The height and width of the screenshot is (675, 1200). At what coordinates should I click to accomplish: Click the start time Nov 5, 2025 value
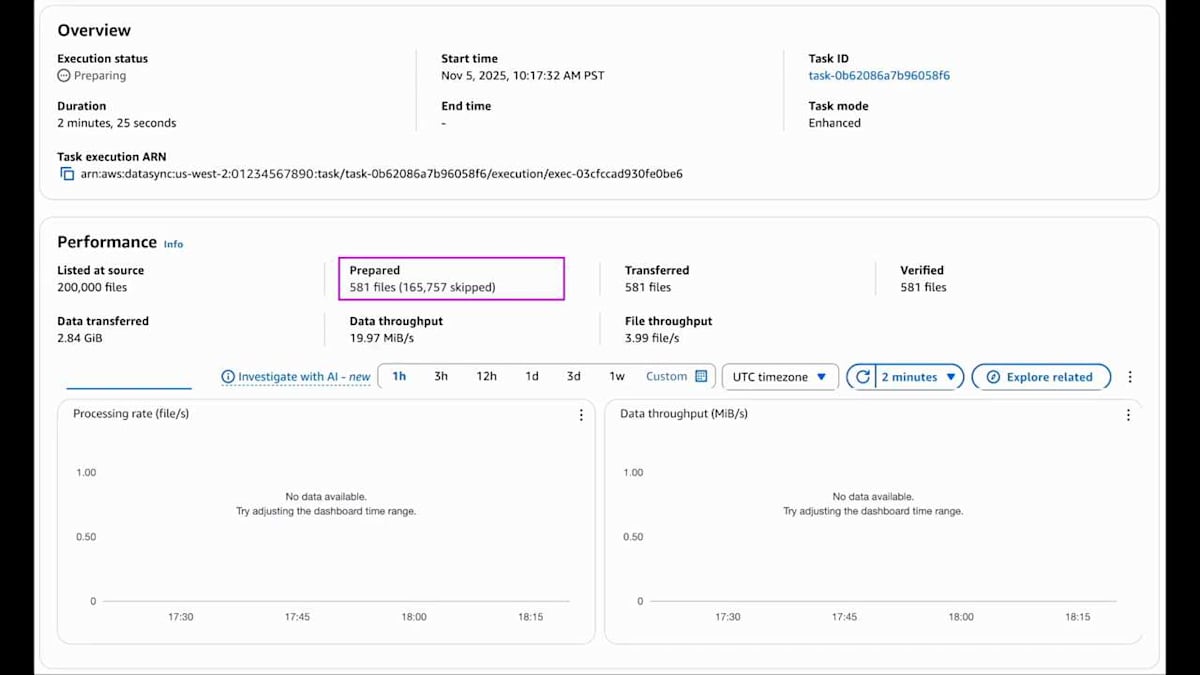523,76
